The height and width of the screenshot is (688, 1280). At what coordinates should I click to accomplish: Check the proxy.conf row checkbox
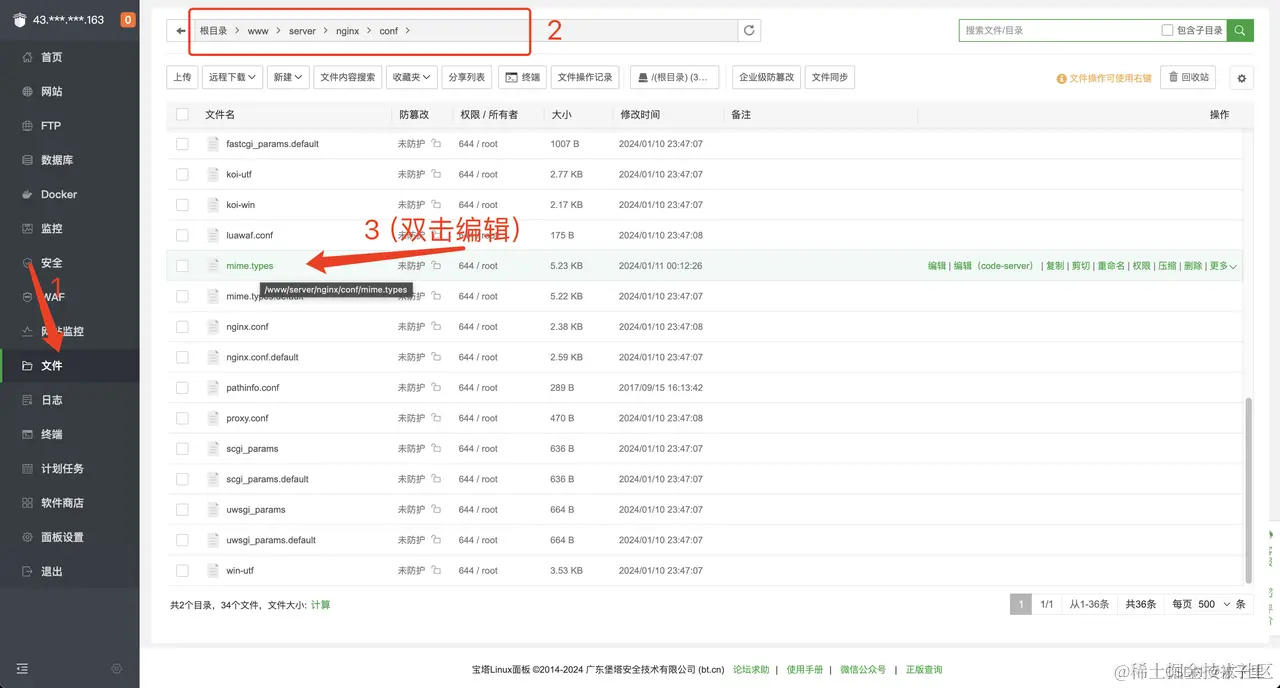tap(182, 418)
